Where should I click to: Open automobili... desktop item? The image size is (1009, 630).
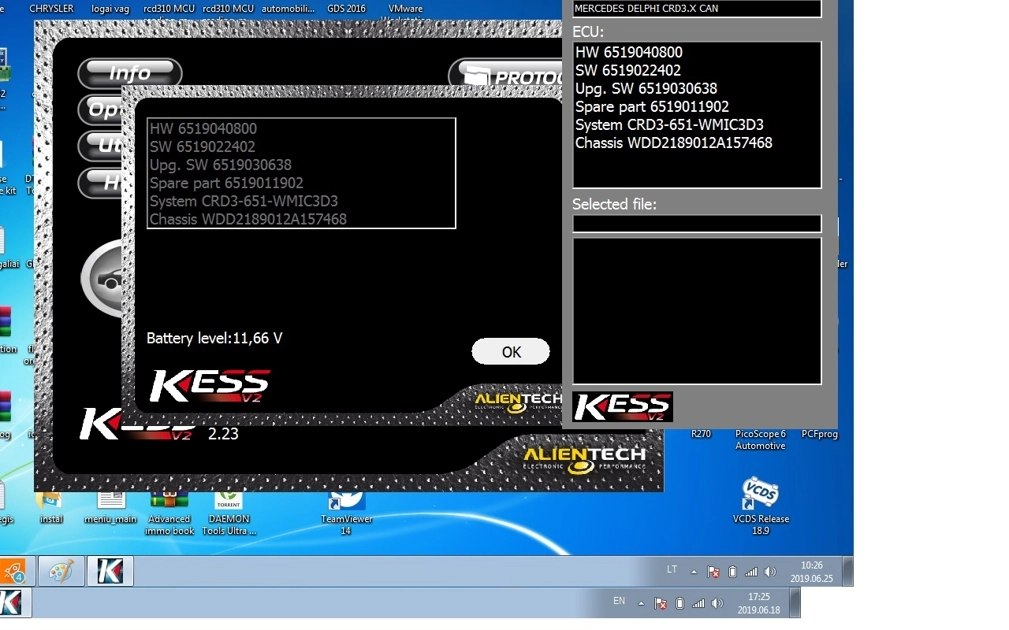(288, 8)
